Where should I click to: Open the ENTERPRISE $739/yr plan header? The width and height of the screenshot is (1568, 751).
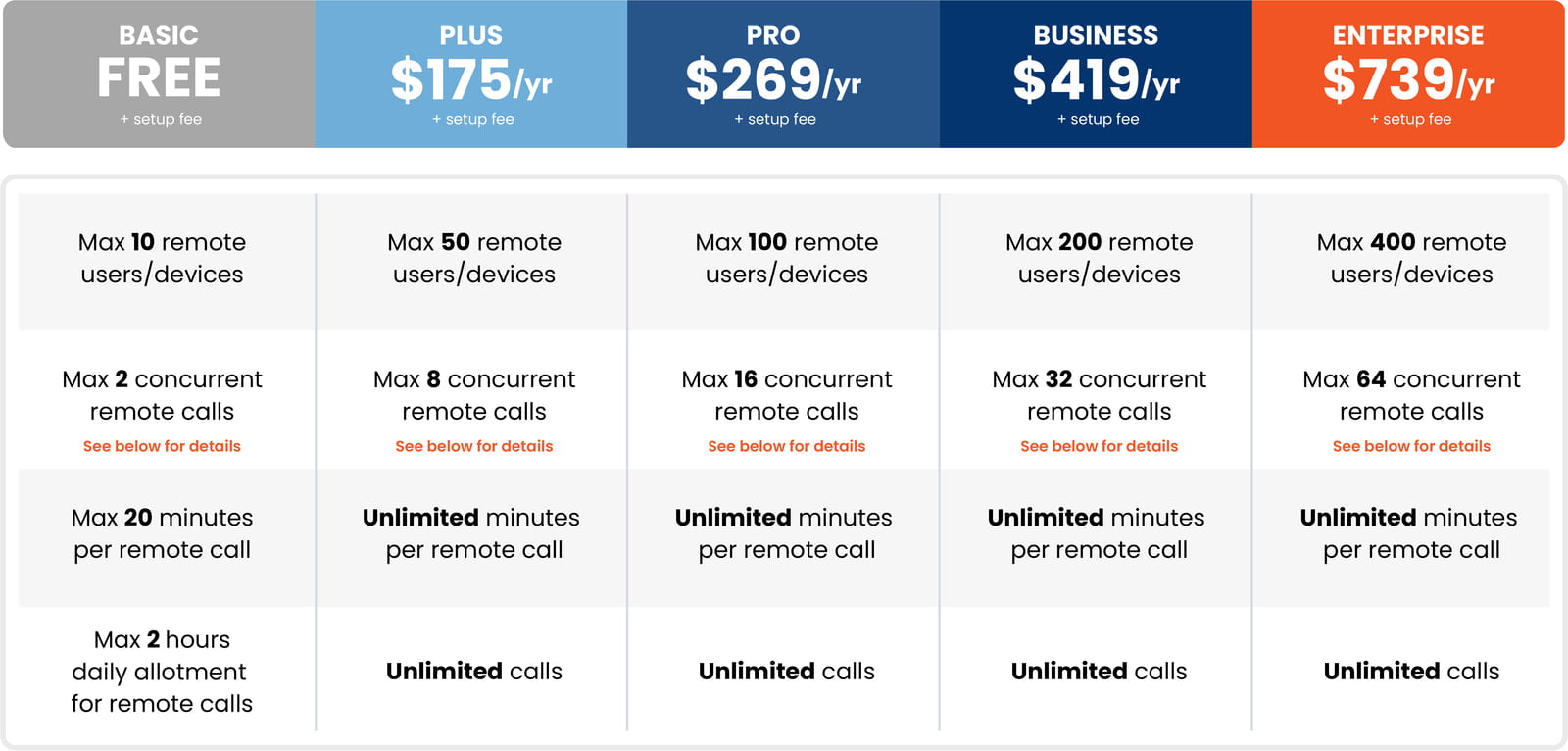pyautogui.click(x=1408, y=75)
